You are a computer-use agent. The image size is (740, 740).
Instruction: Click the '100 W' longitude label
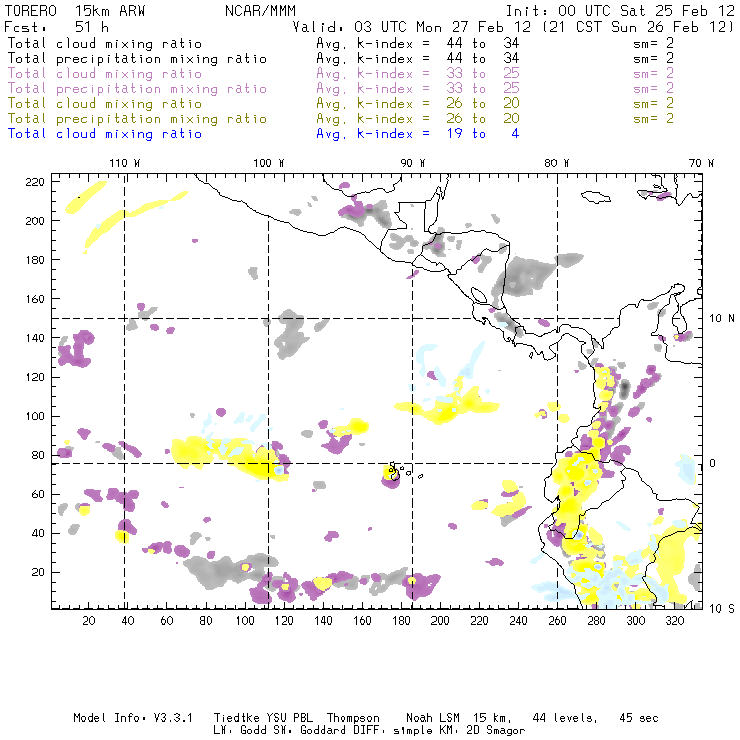269,163
